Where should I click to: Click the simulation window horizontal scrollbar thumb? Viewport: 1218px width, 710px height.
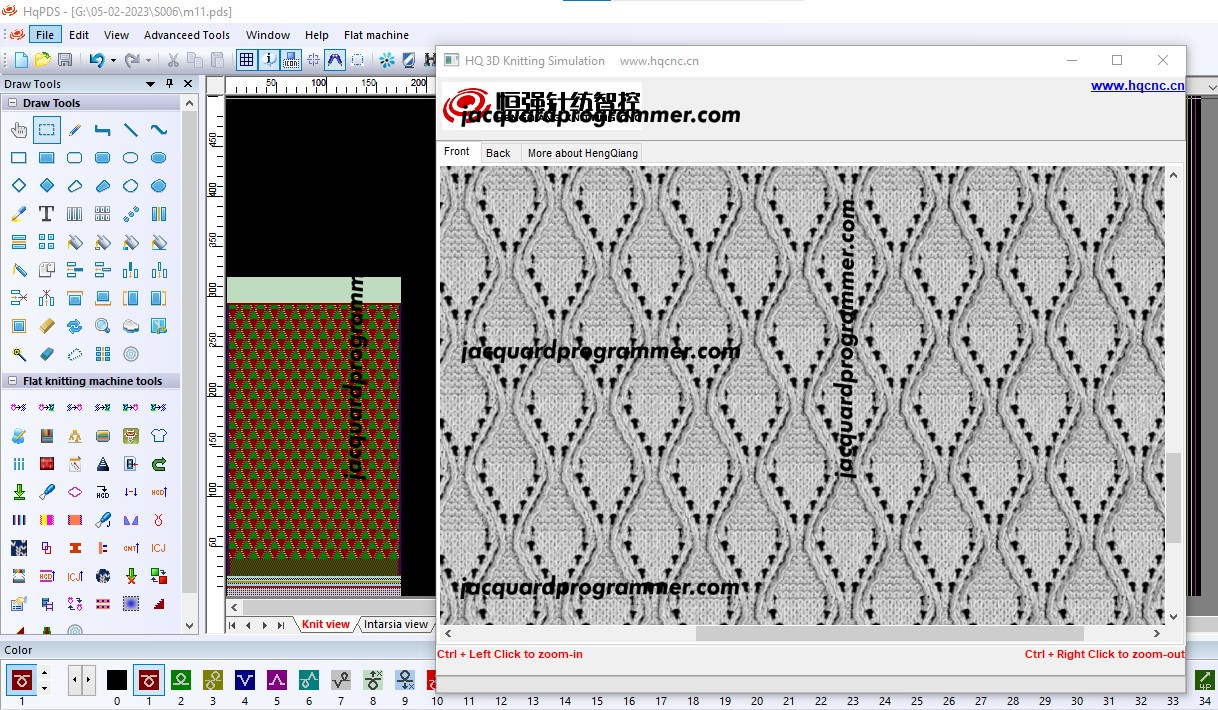[890, 633]
